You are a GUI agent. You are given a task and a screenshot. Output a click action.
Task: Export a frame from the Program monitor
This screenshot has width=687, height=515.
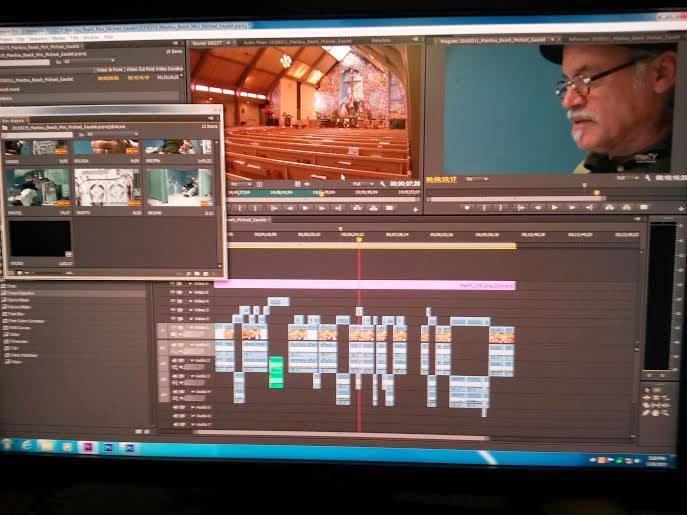pos(644,207)
